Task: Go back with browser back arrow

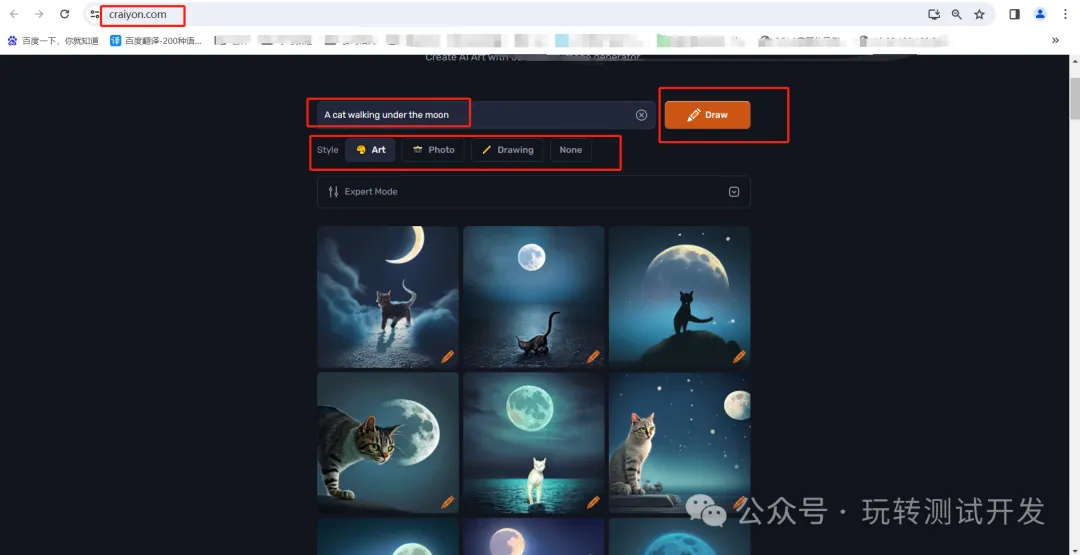Action: (14, 14)
